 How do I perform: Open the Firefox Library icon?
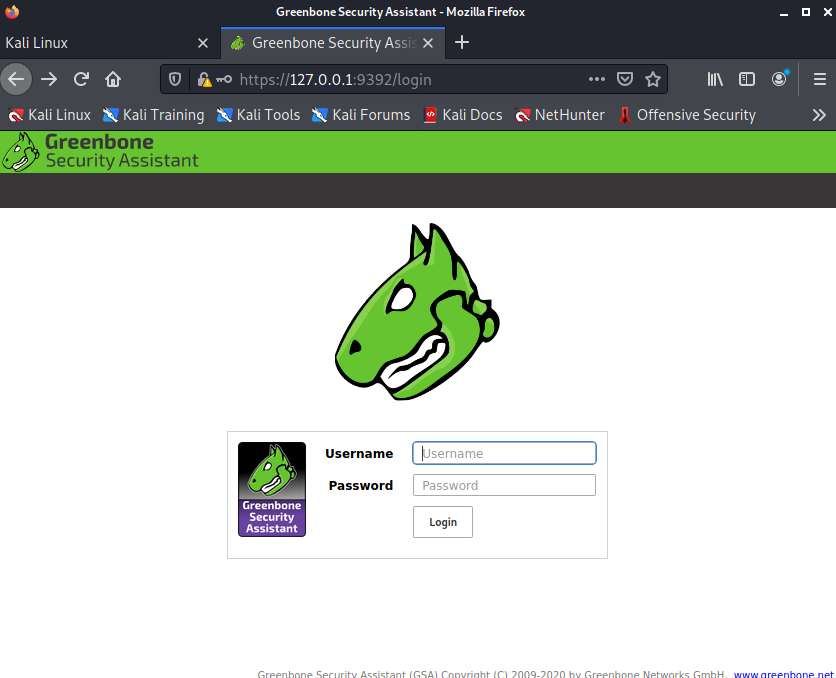pos(715,79)
